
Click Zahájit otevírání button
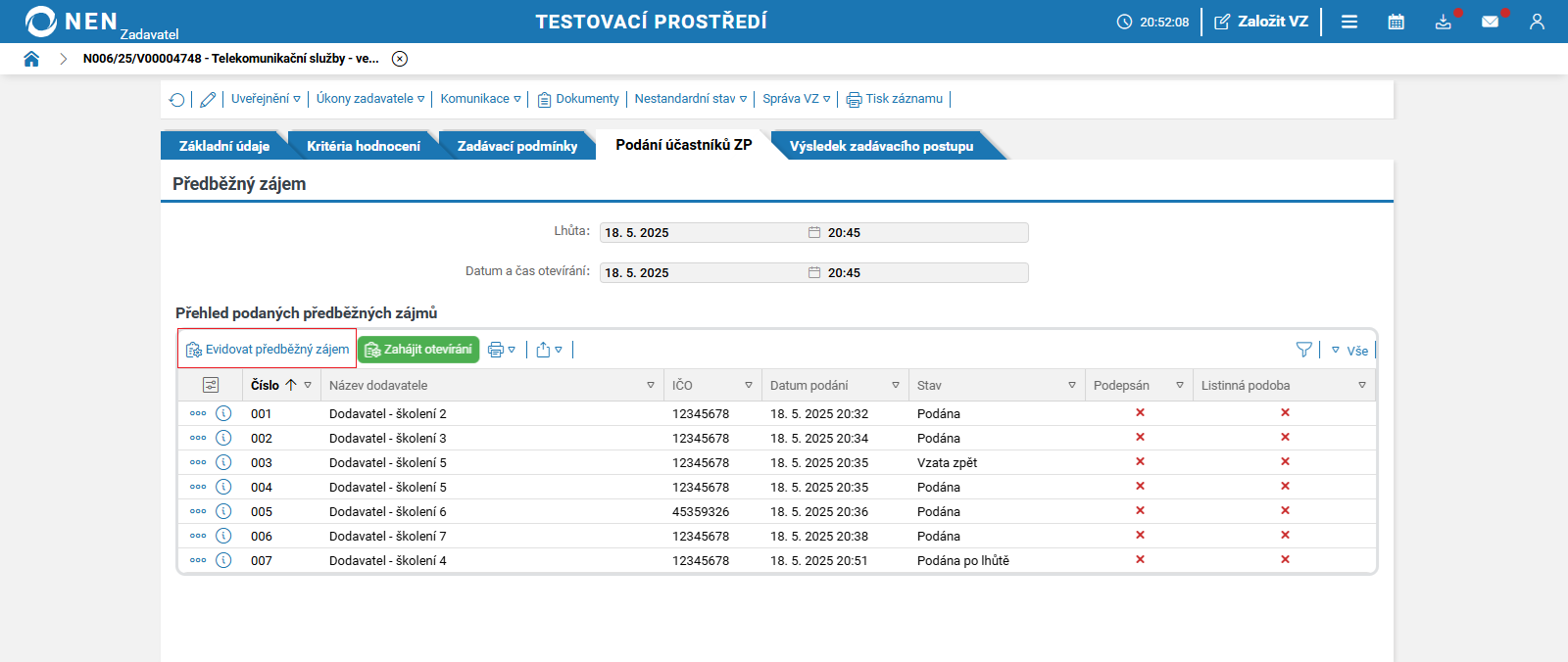[418, 350]
